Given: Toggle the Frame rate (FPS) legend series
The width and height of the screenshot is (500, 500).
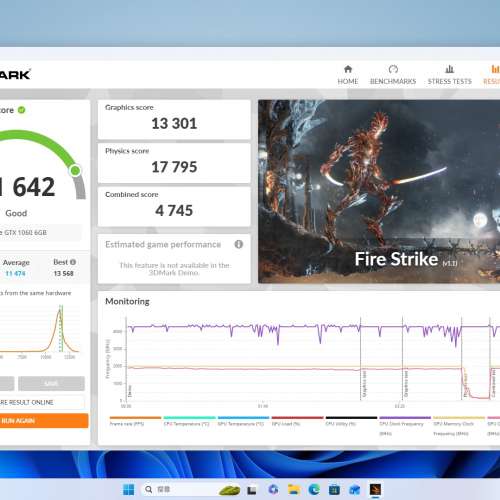Looking at the screenshot, I should 135,421.
